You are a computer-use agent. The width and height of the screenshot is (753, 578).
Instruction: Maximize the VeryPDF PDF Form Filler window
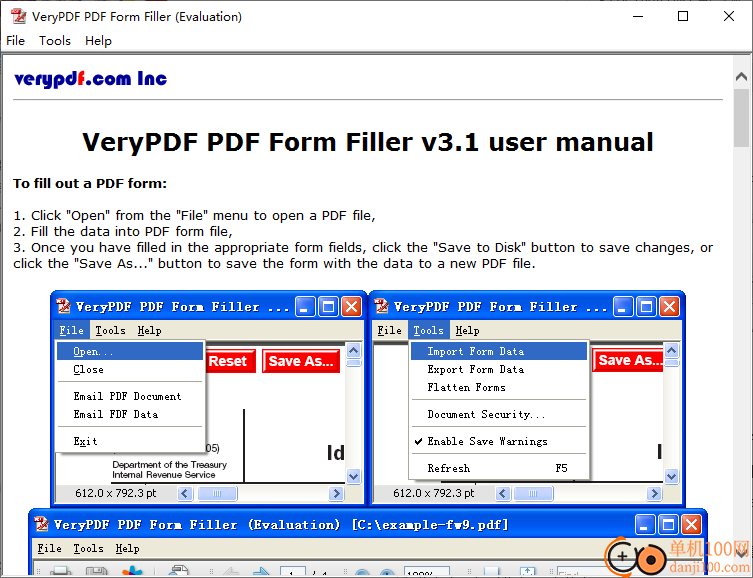click(682, 16)
